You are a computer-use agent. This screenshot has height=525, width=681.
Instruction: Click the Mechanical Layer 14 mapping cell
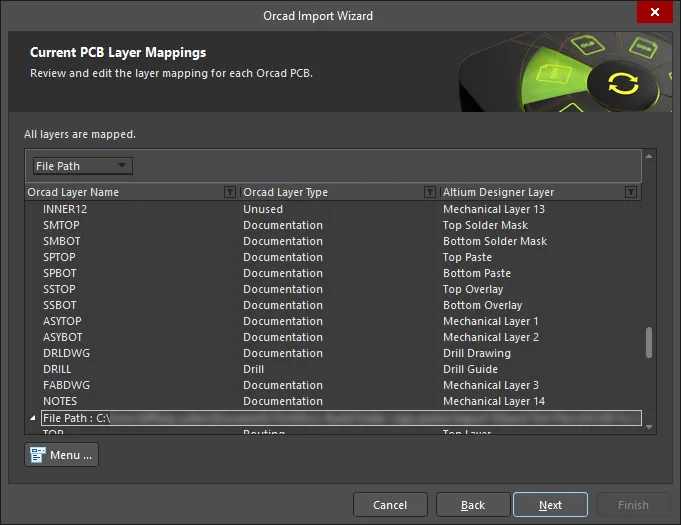(494, 401)
